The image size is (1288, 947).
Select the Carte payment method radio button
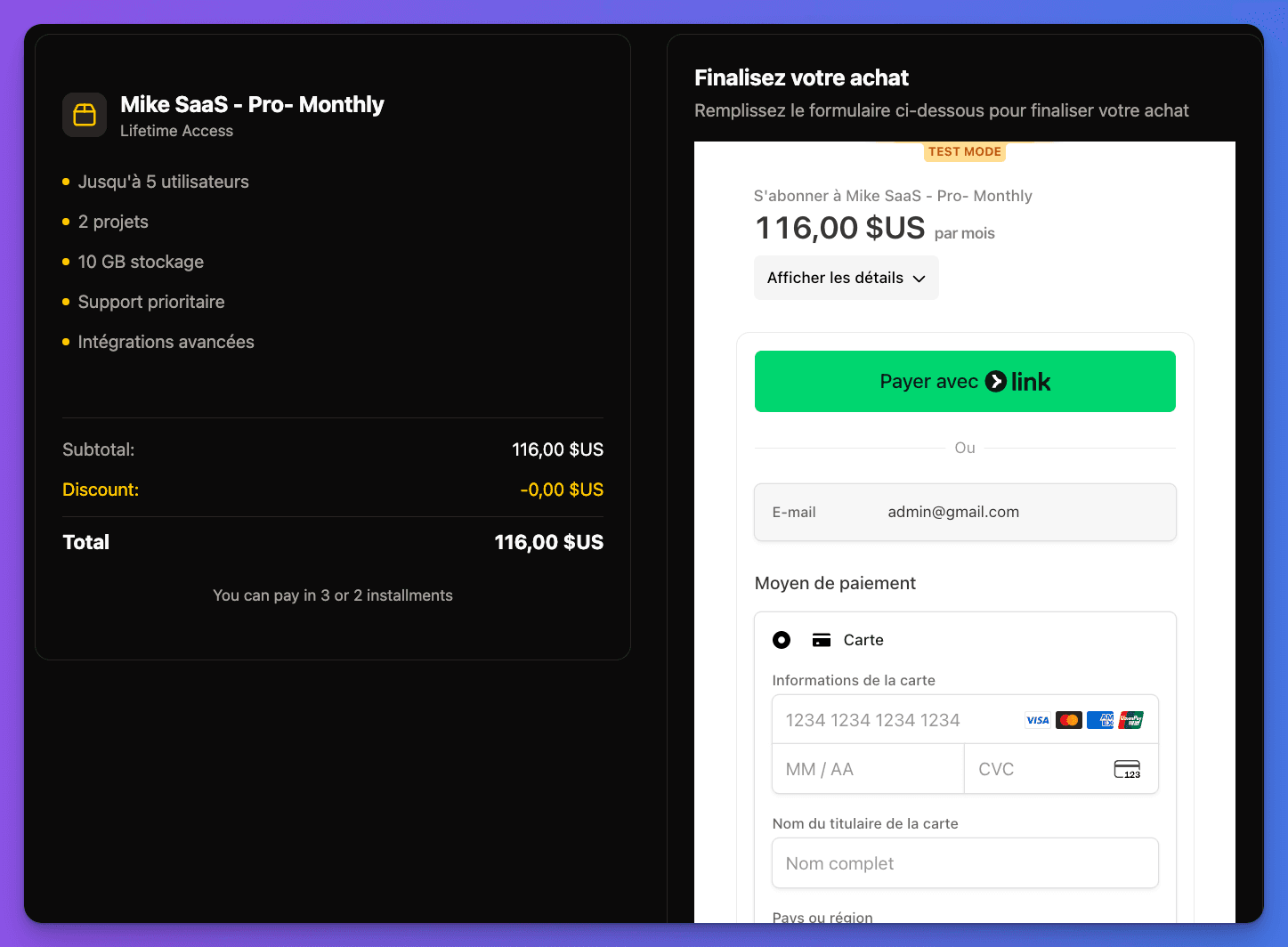782,639
